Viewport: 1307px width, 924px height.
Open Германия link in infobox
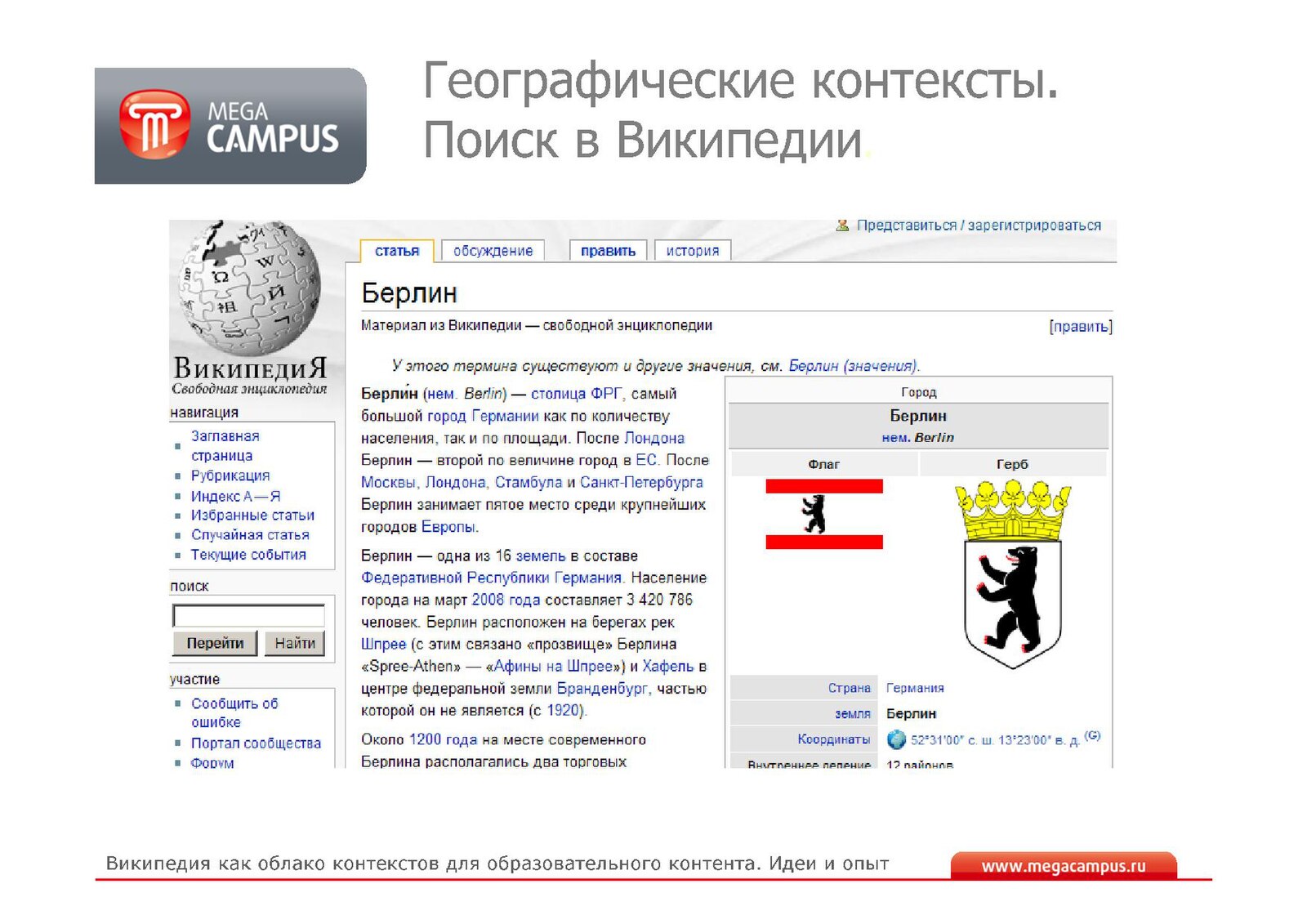915,688
